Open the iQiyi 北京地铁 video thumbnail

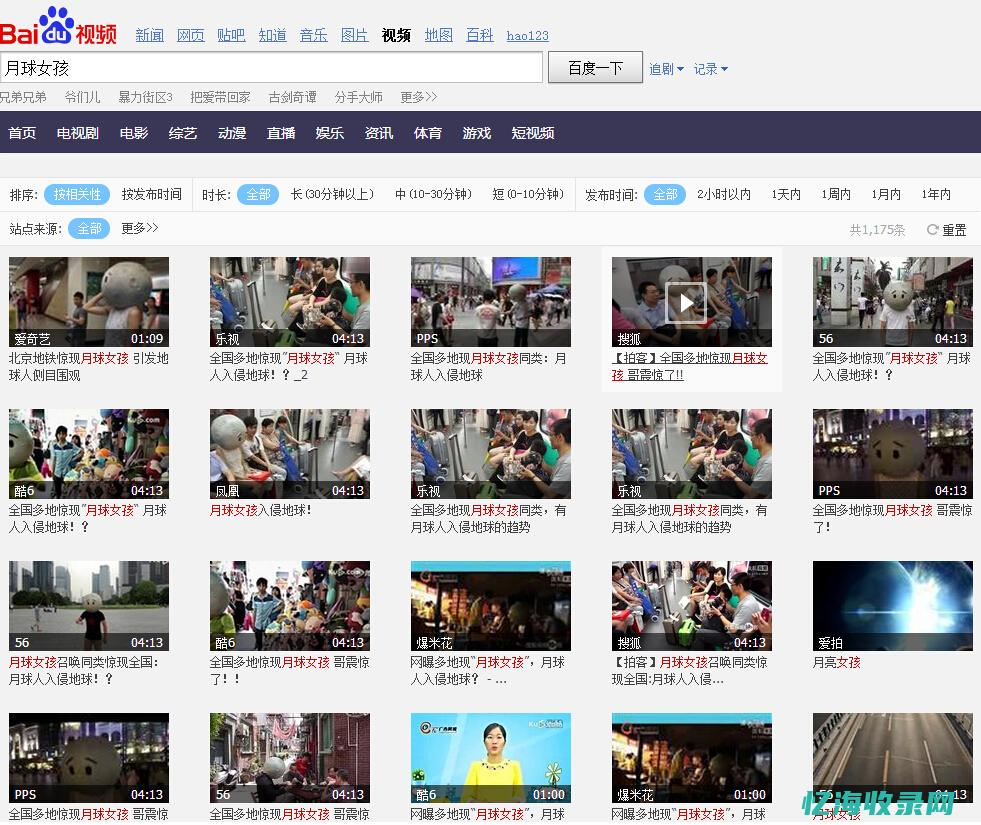pyautogui.click(x=89, y=302)
